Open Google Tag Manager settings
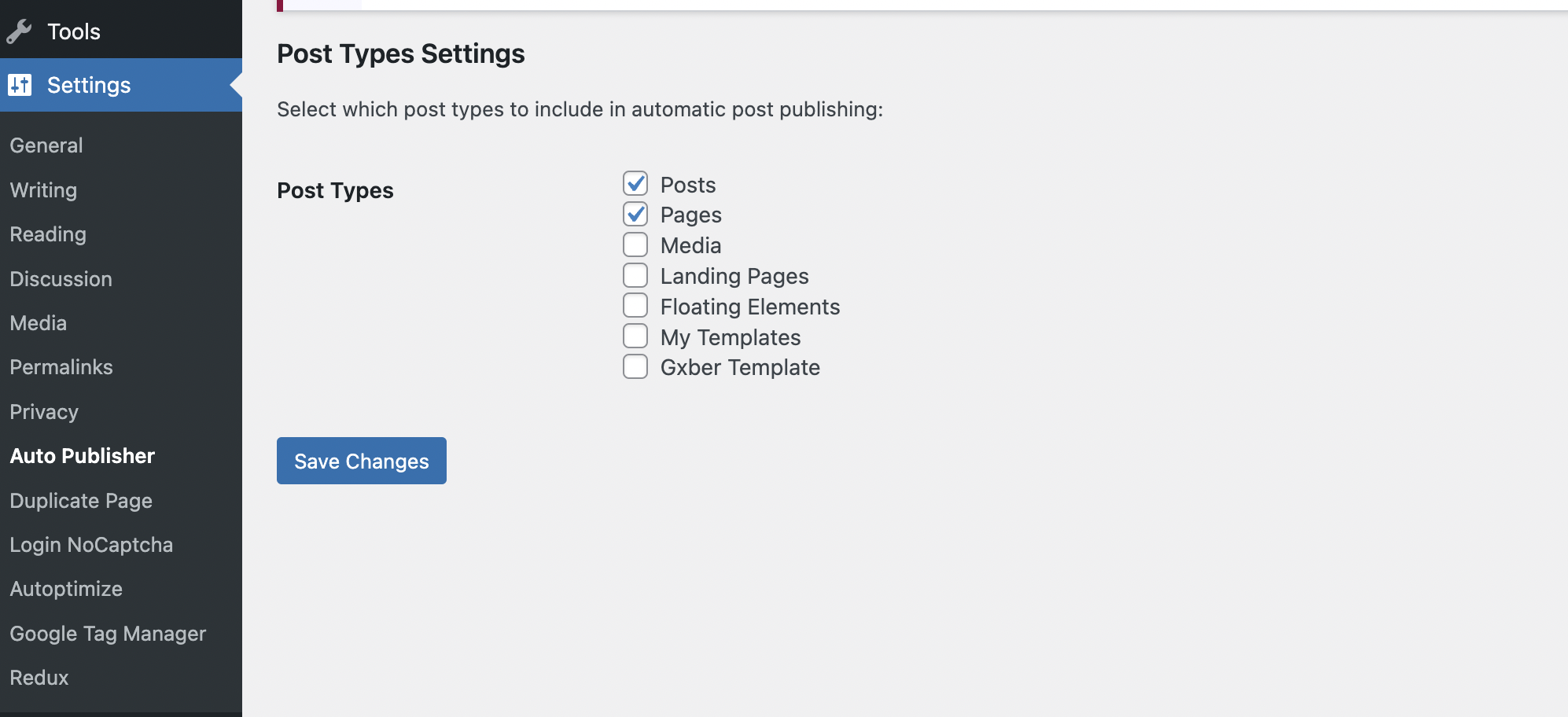The width and height of the screenshot is (1568, 717). pyautogui.click(x=108, y=634)
